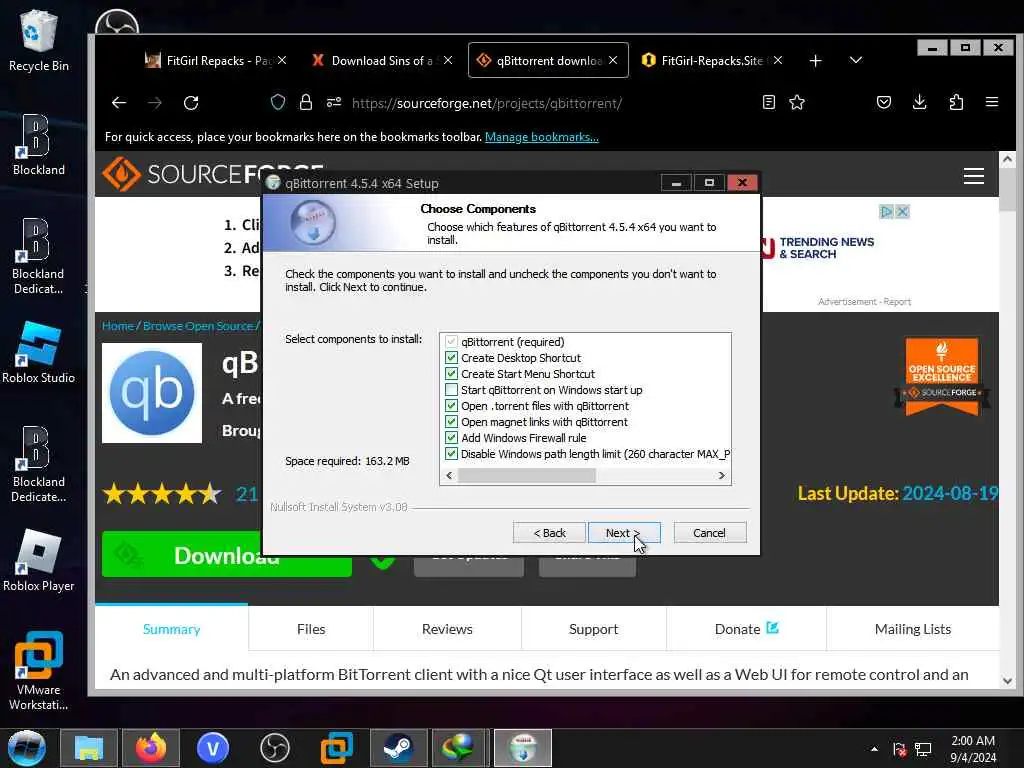
Task: Open the Pocket save icon
Action: pos(884,102)
